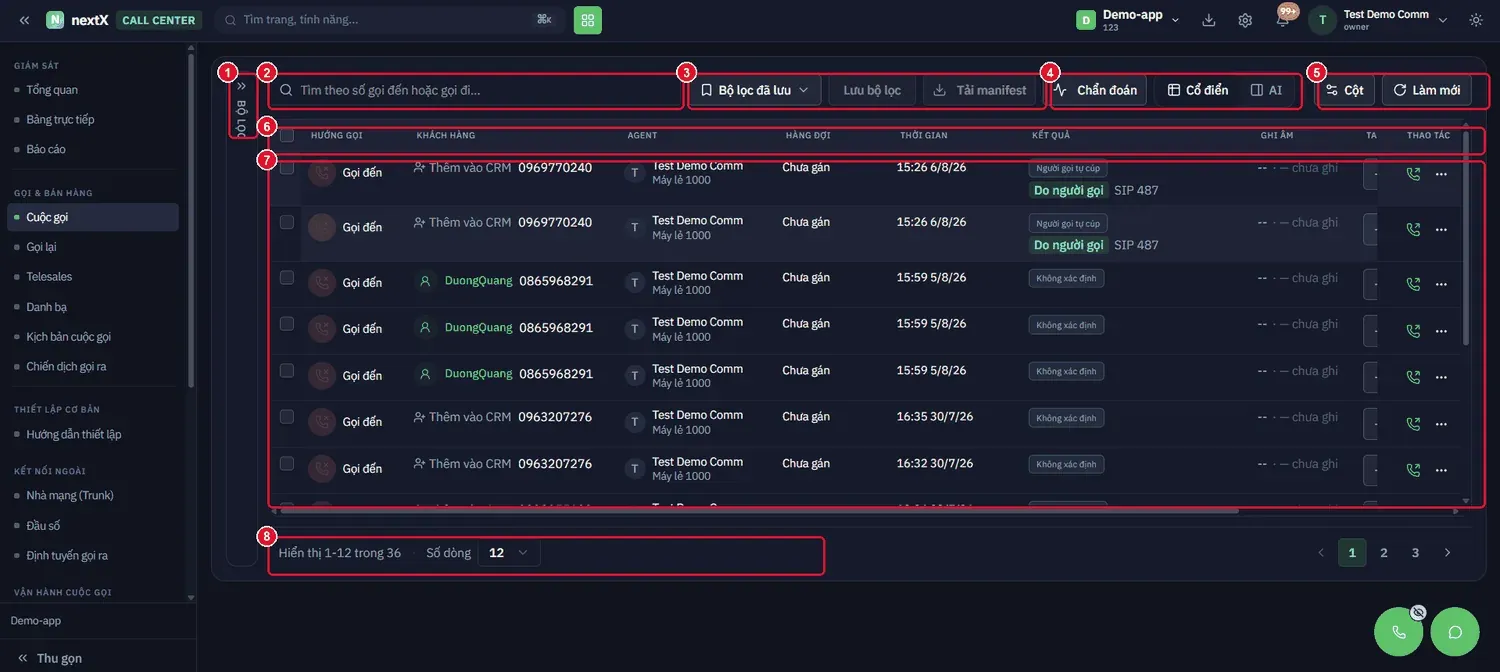This screenshot has height=672, width=1500.
Task: Switch the view toggle to Cổ điển
Action: pos(1198,90)
